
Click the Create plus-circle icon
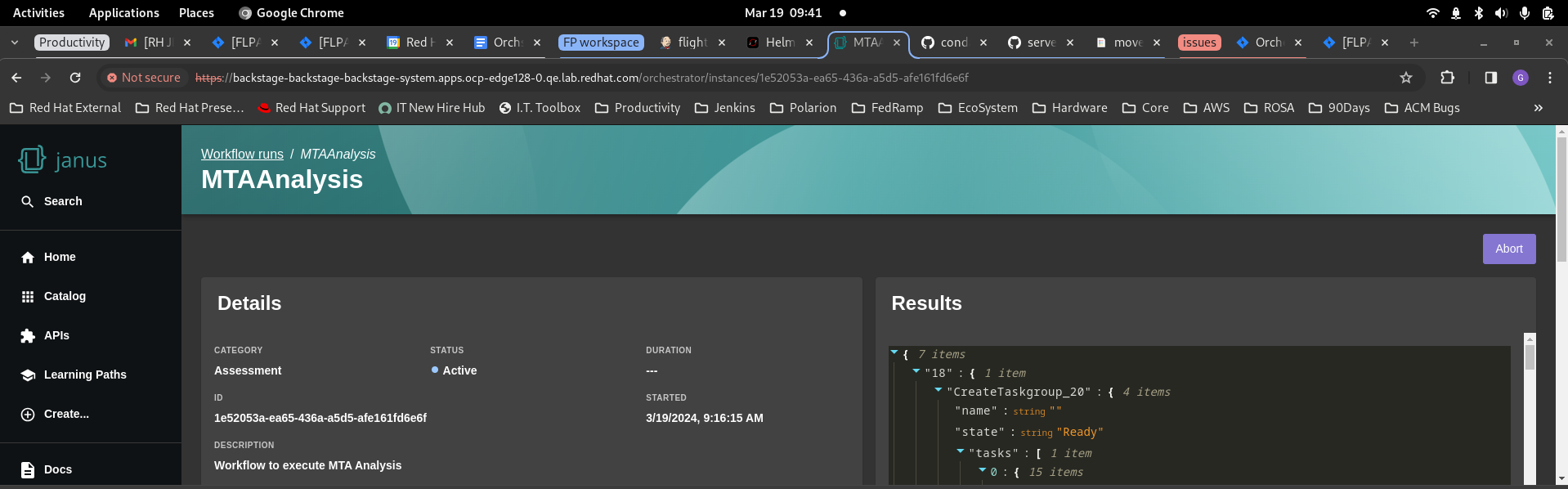pos(28,415)
